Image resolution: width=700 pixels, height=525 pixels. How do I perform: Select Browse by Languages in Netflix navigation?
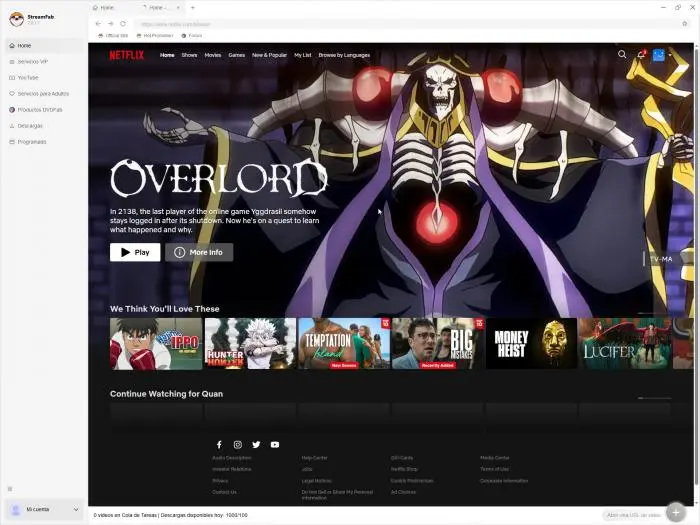[344, 55]
